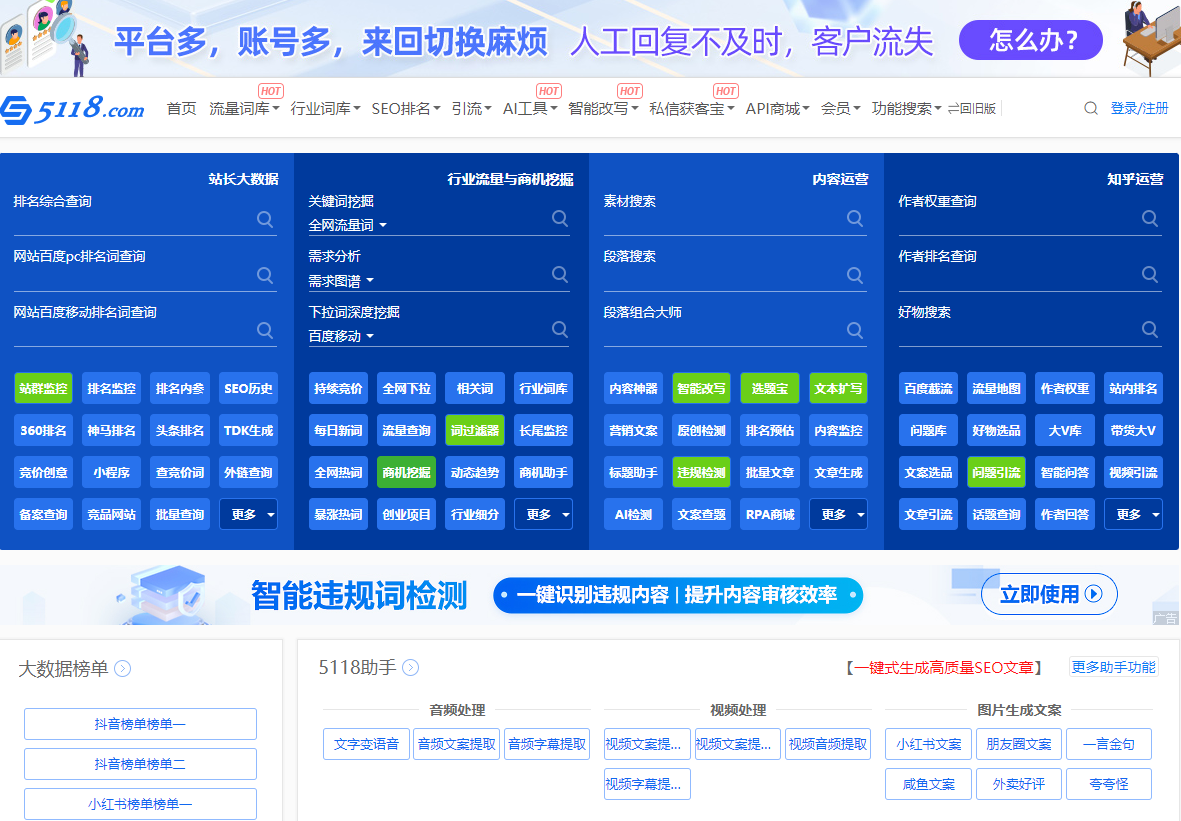Click 商机挖掘 button

[x=406, y=472]
